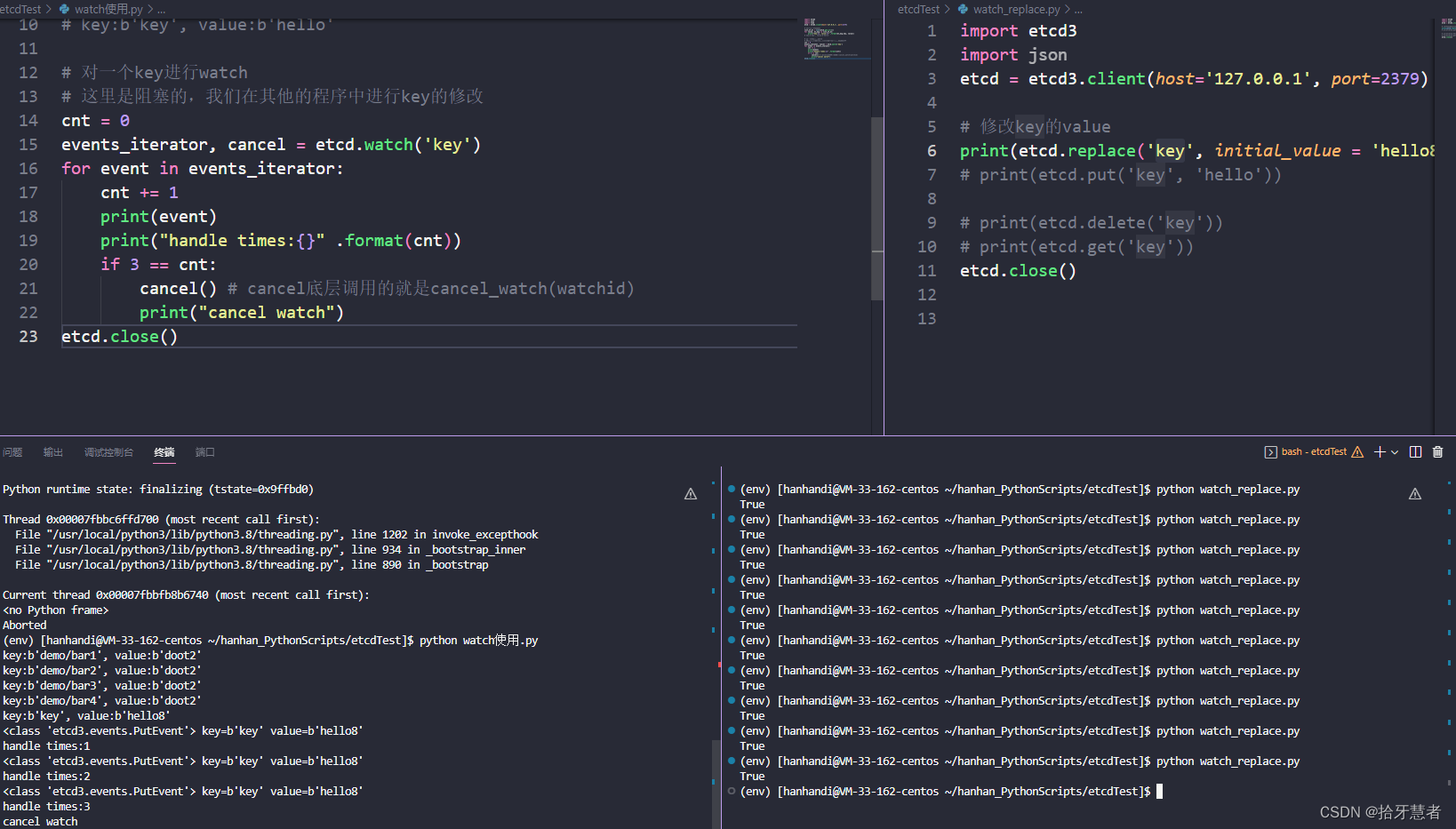
Task: Click 'handle times:3' in left terminal
Action: tap(46, 807)
